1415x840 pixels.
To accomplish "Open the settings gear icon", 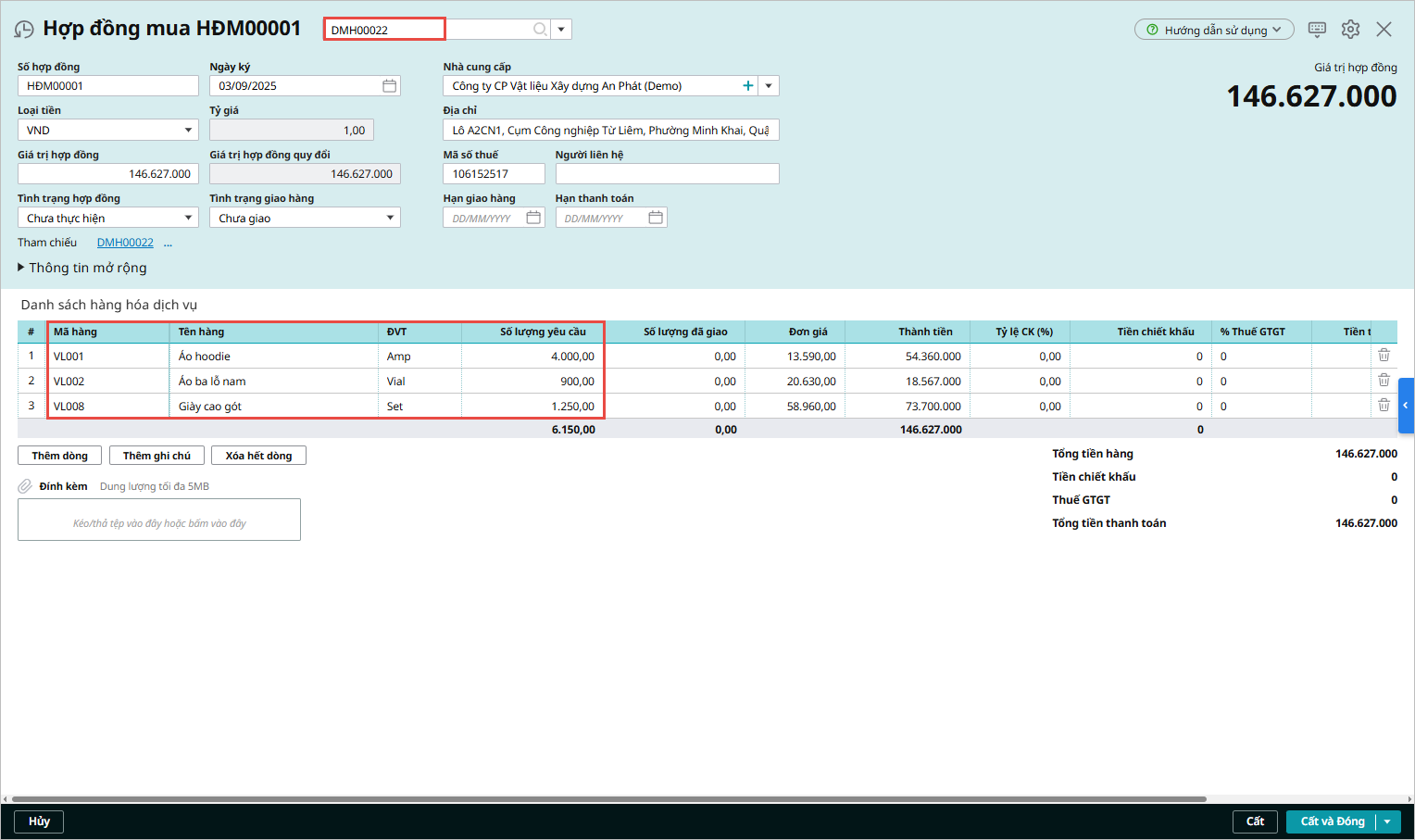I will pyautogui.click(x=1350, y=30).
